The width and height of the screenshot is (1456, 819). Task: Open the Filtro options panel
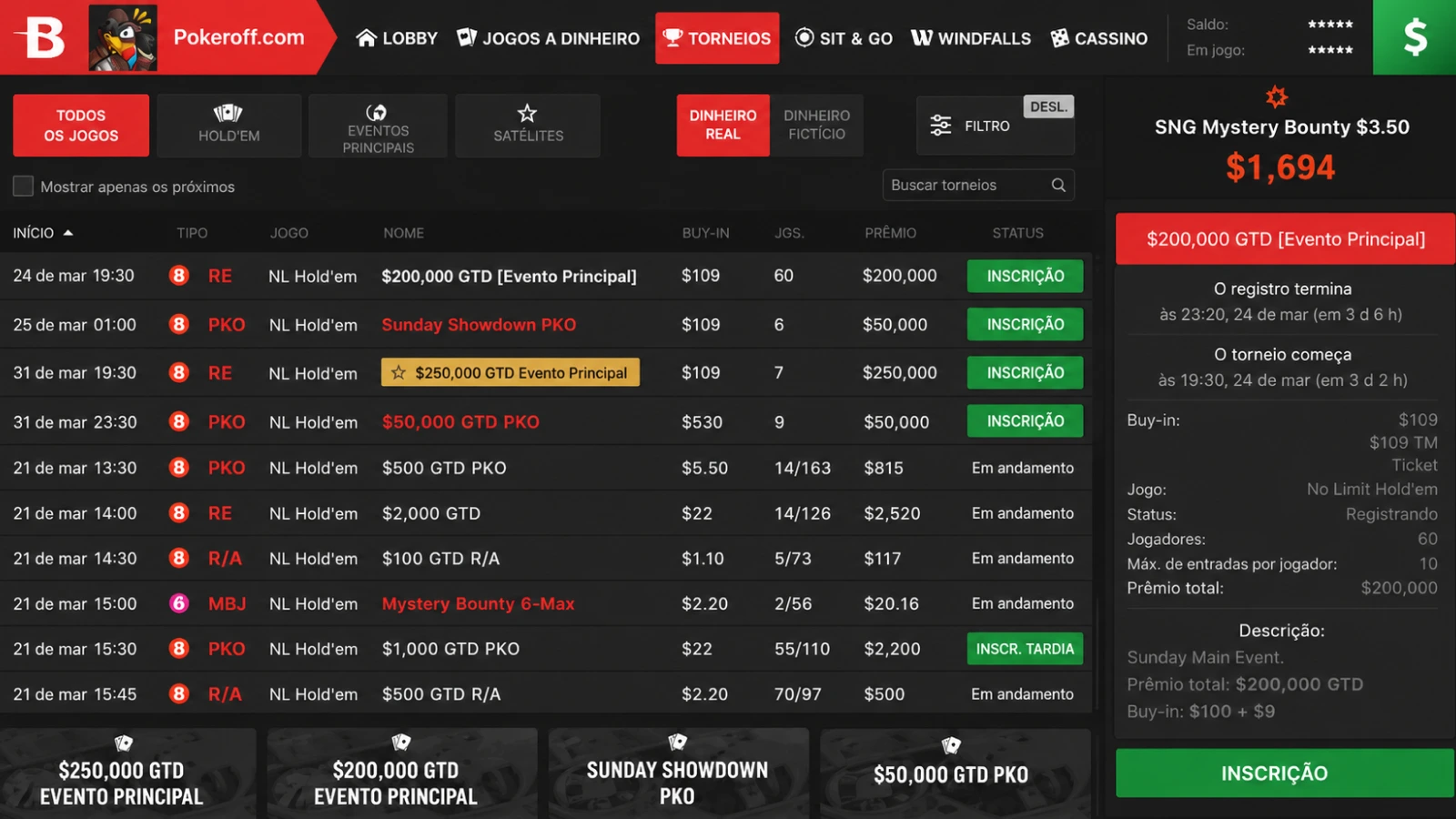coord(996,126)
